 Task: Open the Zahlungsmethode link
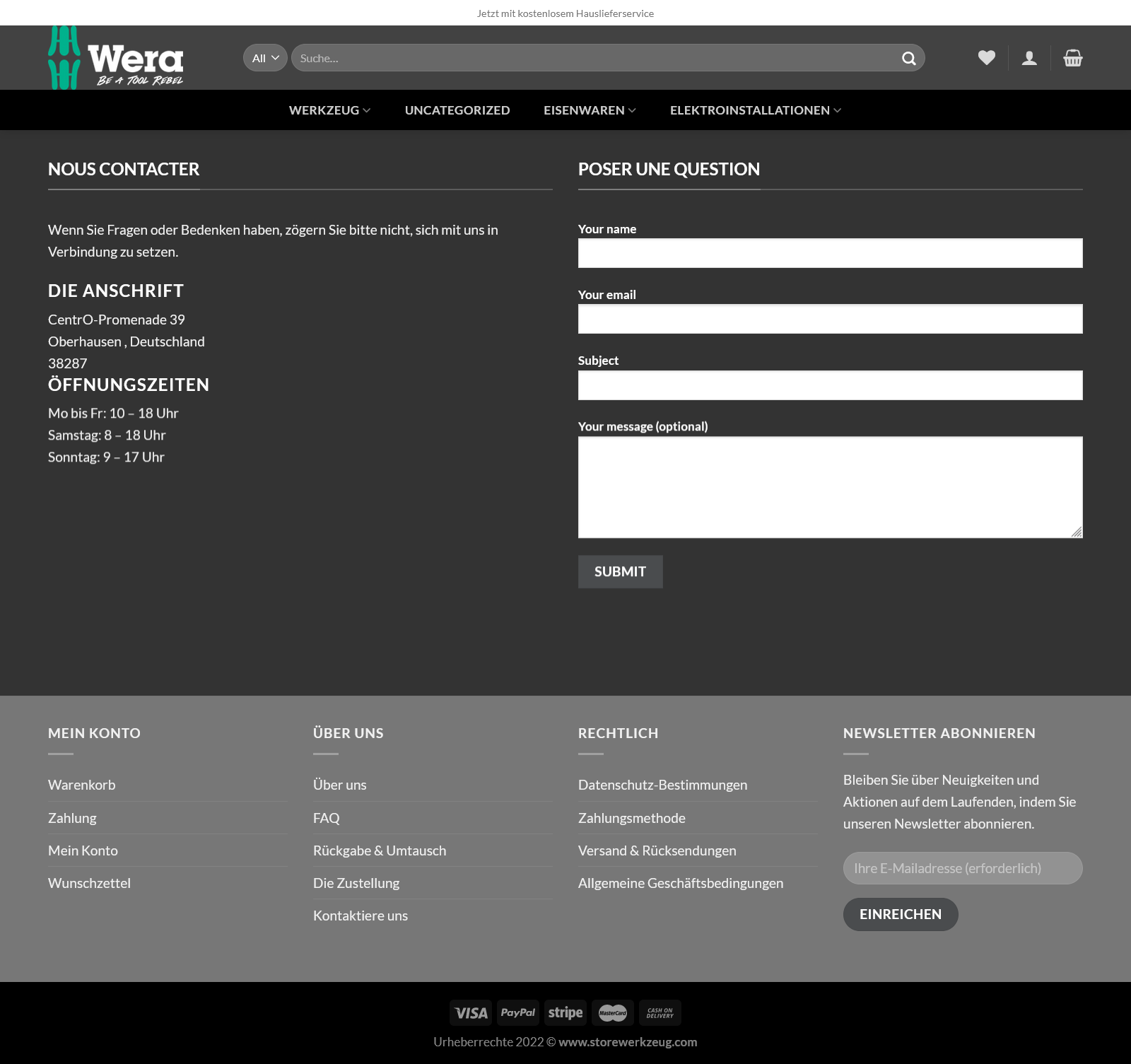coord(632,818)
